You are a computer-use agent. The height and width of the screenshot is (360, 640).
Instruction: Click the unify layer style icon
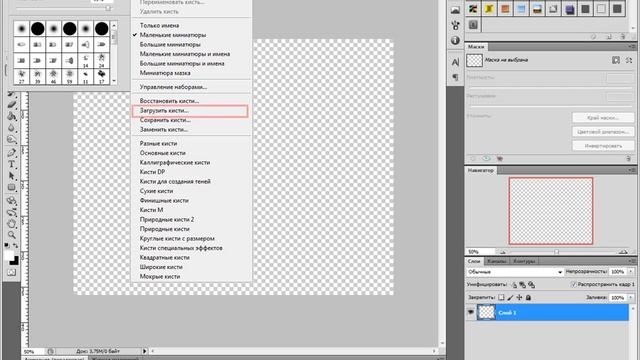[531, 284]
